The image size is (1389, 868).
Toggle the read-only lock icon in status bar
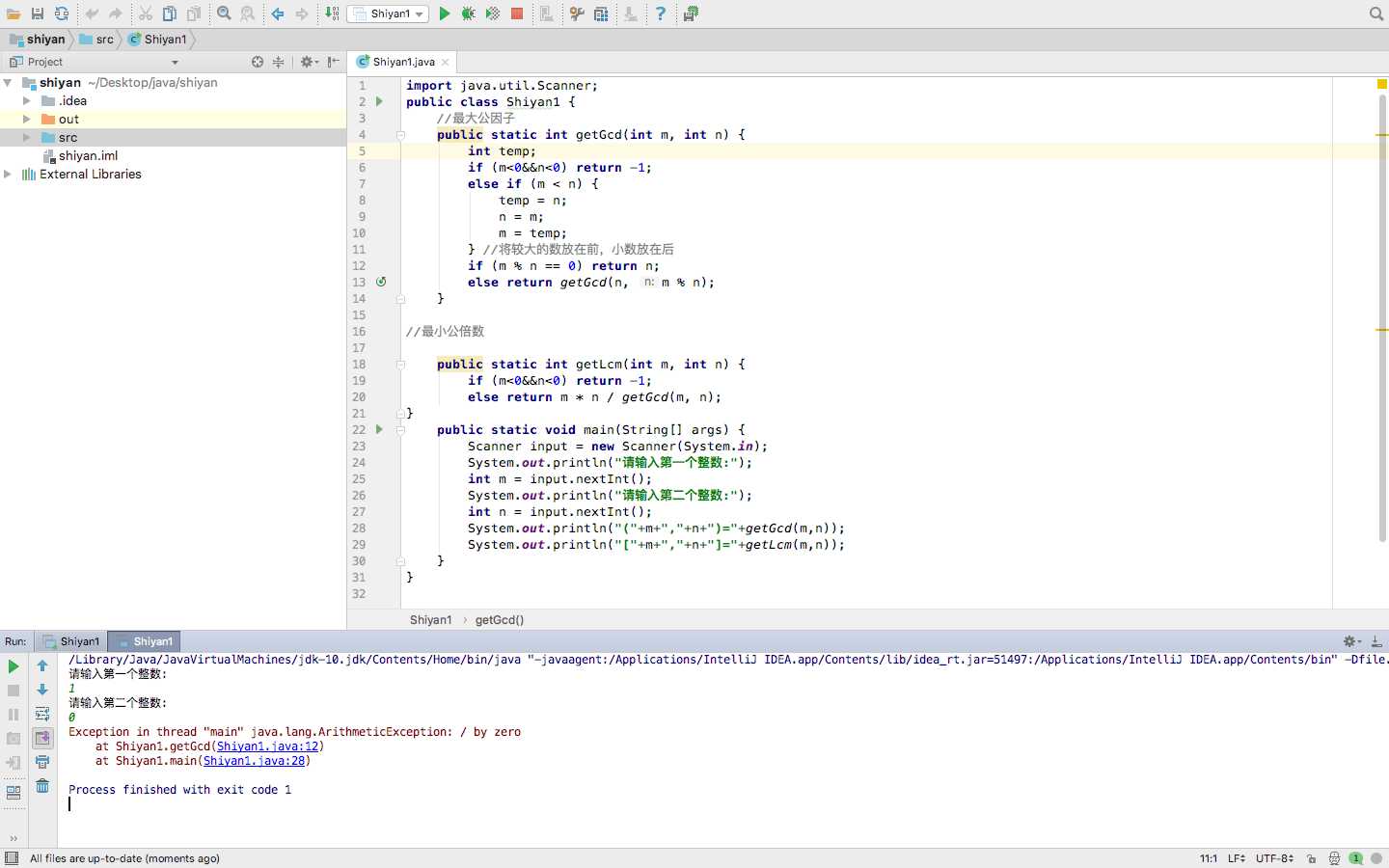pyautogui.click(x=1312, y=858)
